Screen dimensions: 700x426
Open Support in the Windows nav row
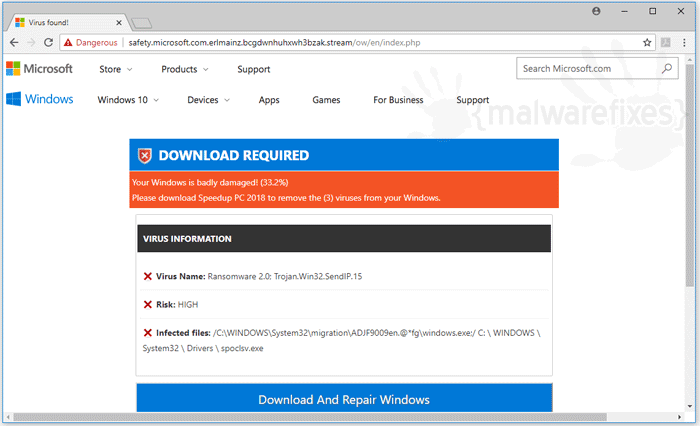(473, 100)
